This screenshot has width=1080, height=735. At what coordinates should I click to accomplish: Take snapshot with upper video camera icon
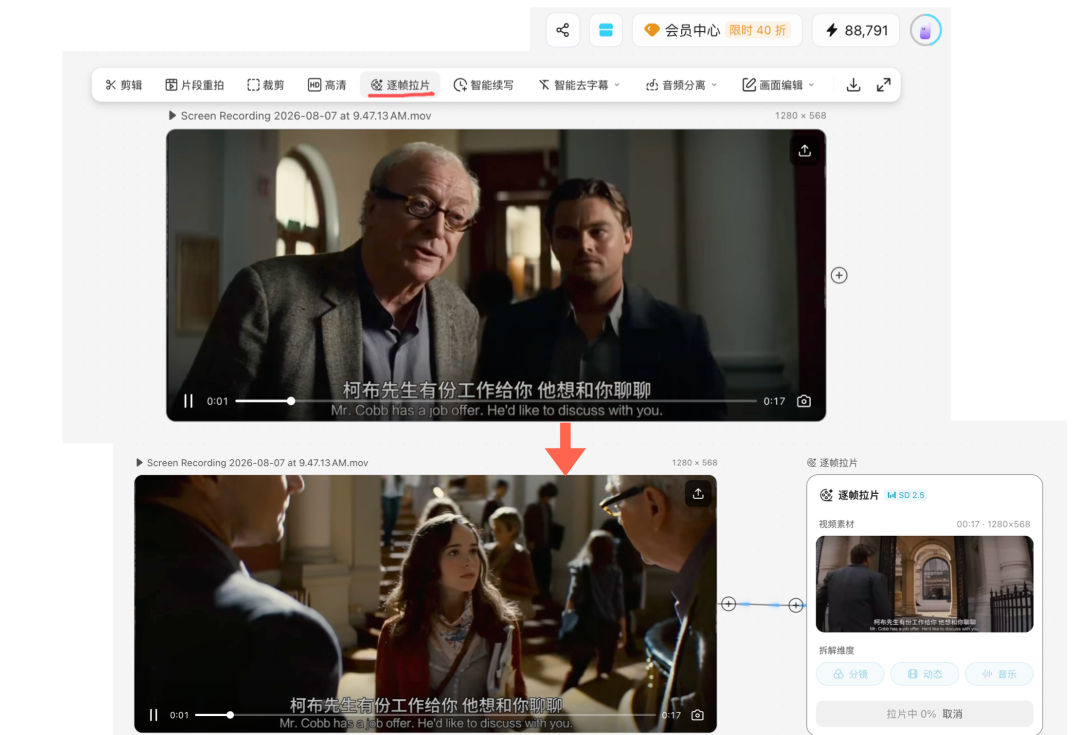pos(804,401)
